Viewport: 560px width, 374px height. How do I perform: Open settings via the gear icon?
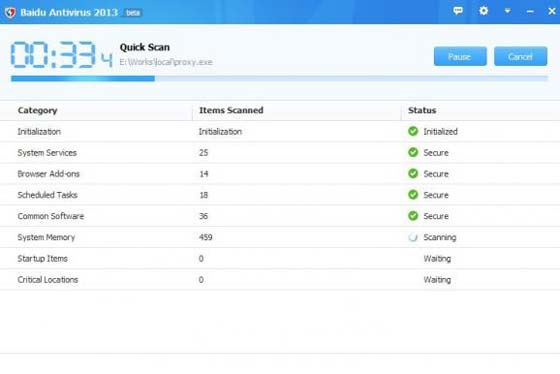[483, 11]
